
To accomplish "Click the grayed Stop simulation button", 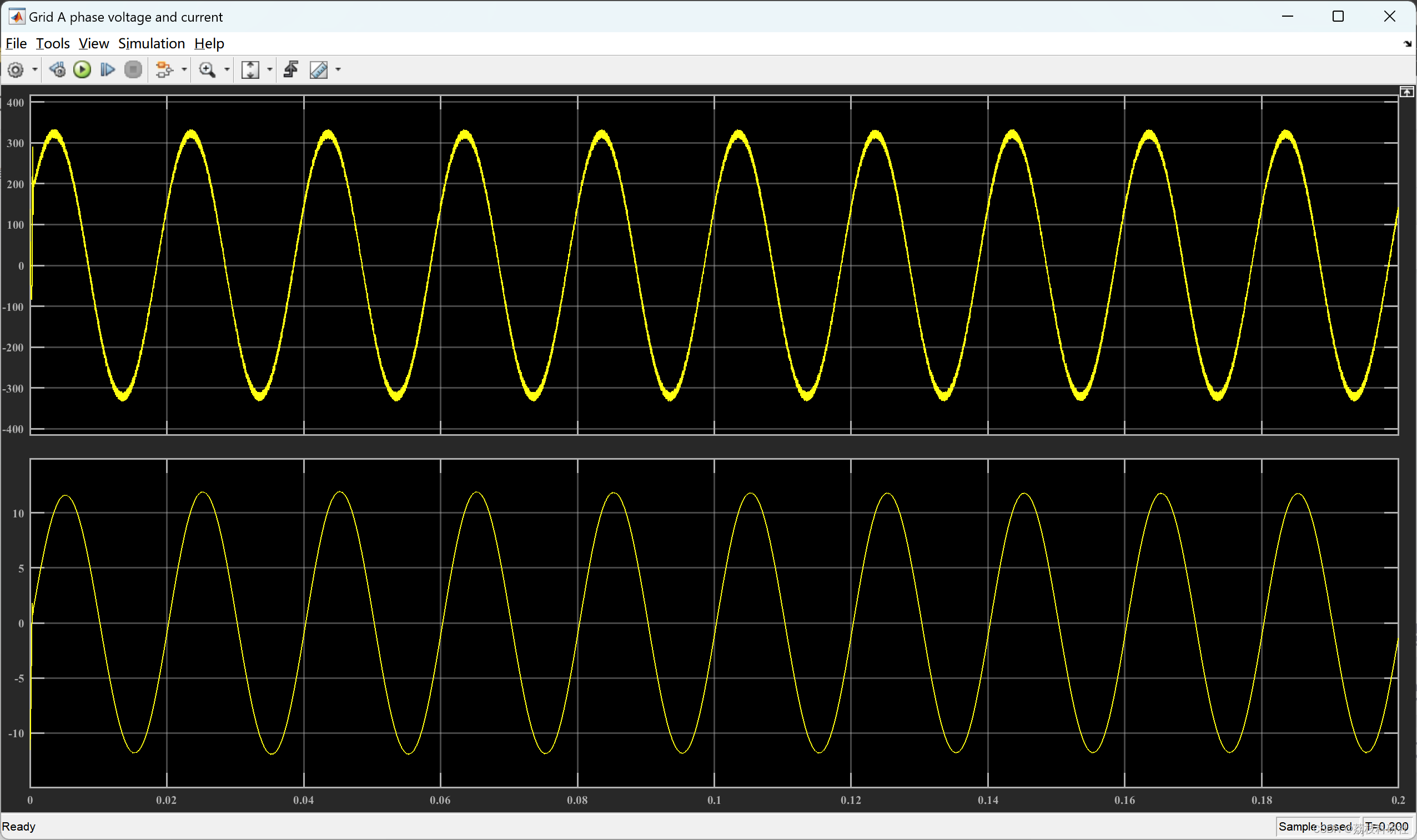I will (133, 69).
